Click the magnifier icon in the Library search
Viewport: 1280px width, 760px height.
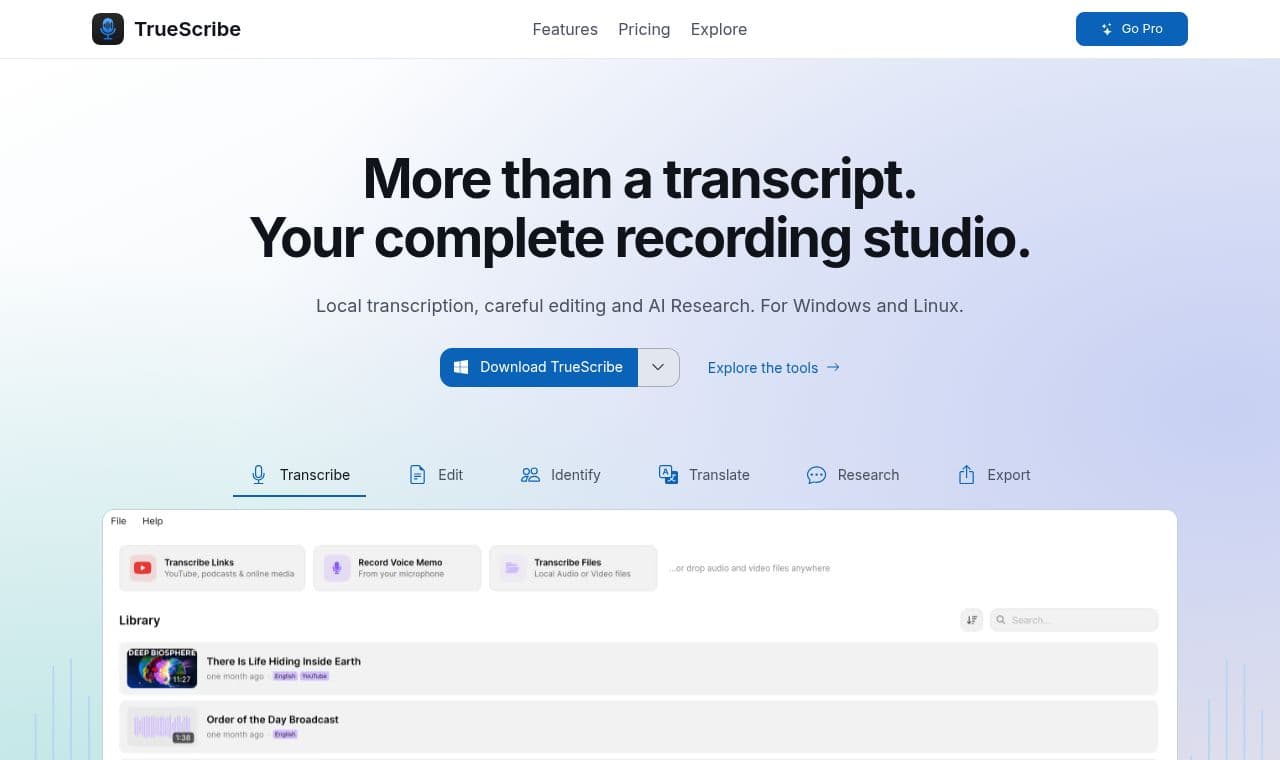1002,620
